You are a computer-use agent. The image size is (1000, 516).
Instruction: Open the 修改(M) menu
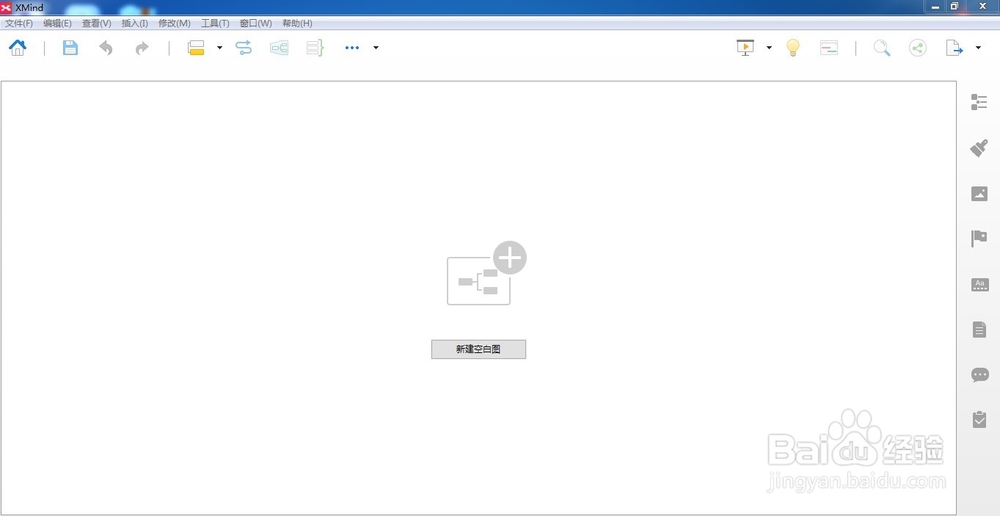point(174,23)
